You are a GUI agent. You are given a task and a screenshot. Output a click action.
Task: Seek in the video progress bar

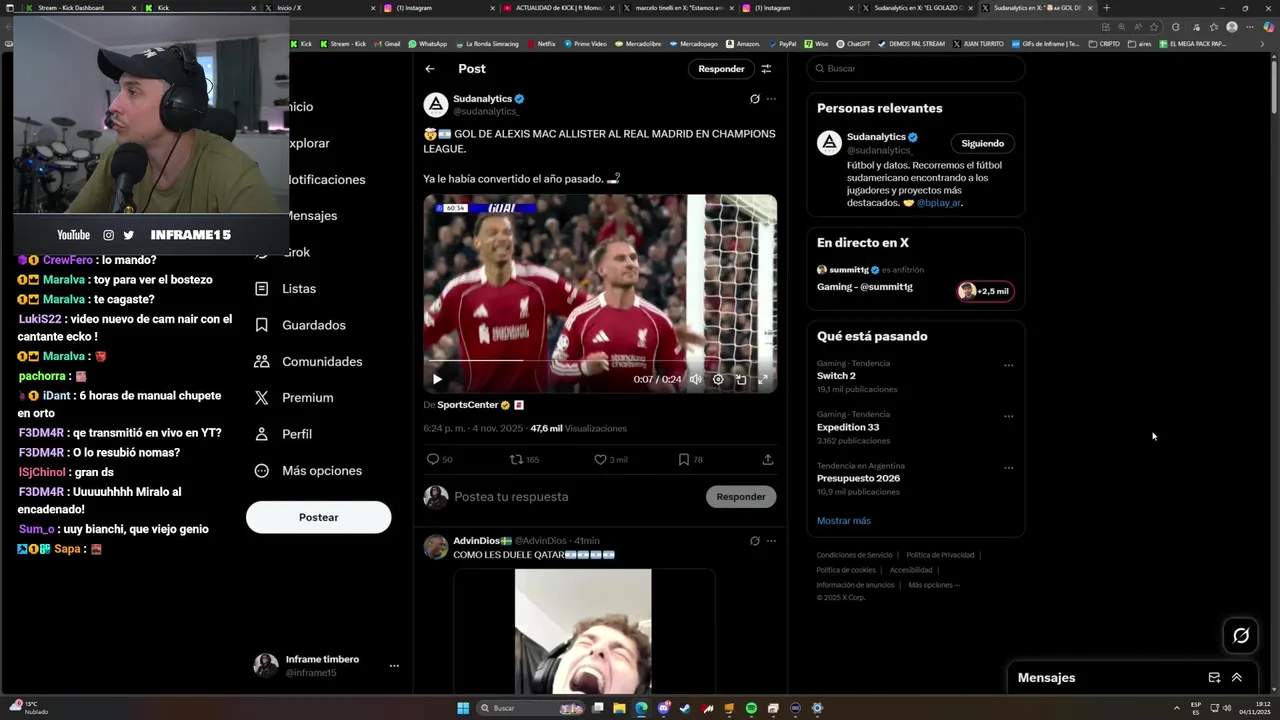600,360
